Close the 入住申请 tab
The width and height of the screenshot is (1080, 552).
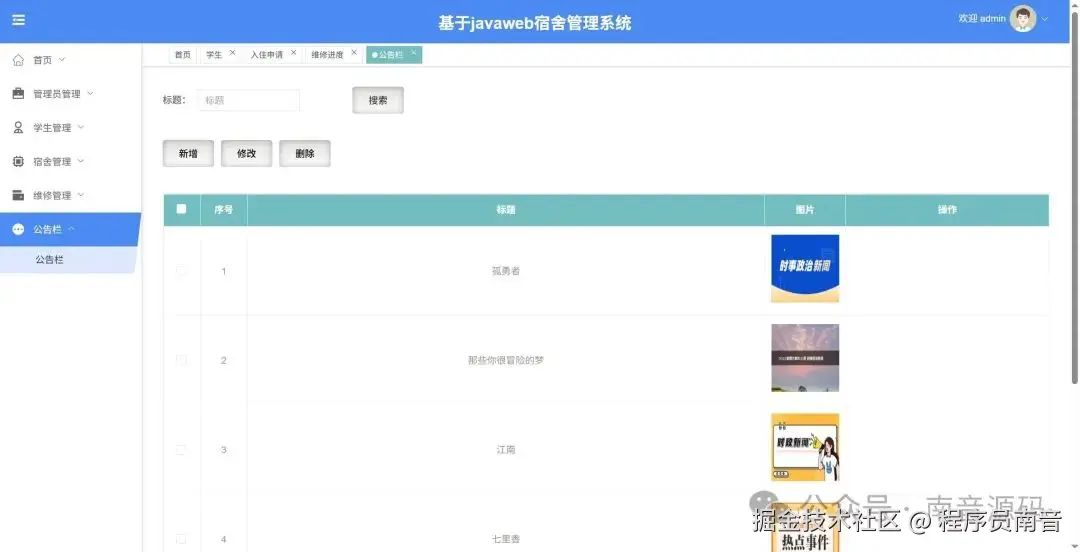pyautogui.click(x=293, y=52)
